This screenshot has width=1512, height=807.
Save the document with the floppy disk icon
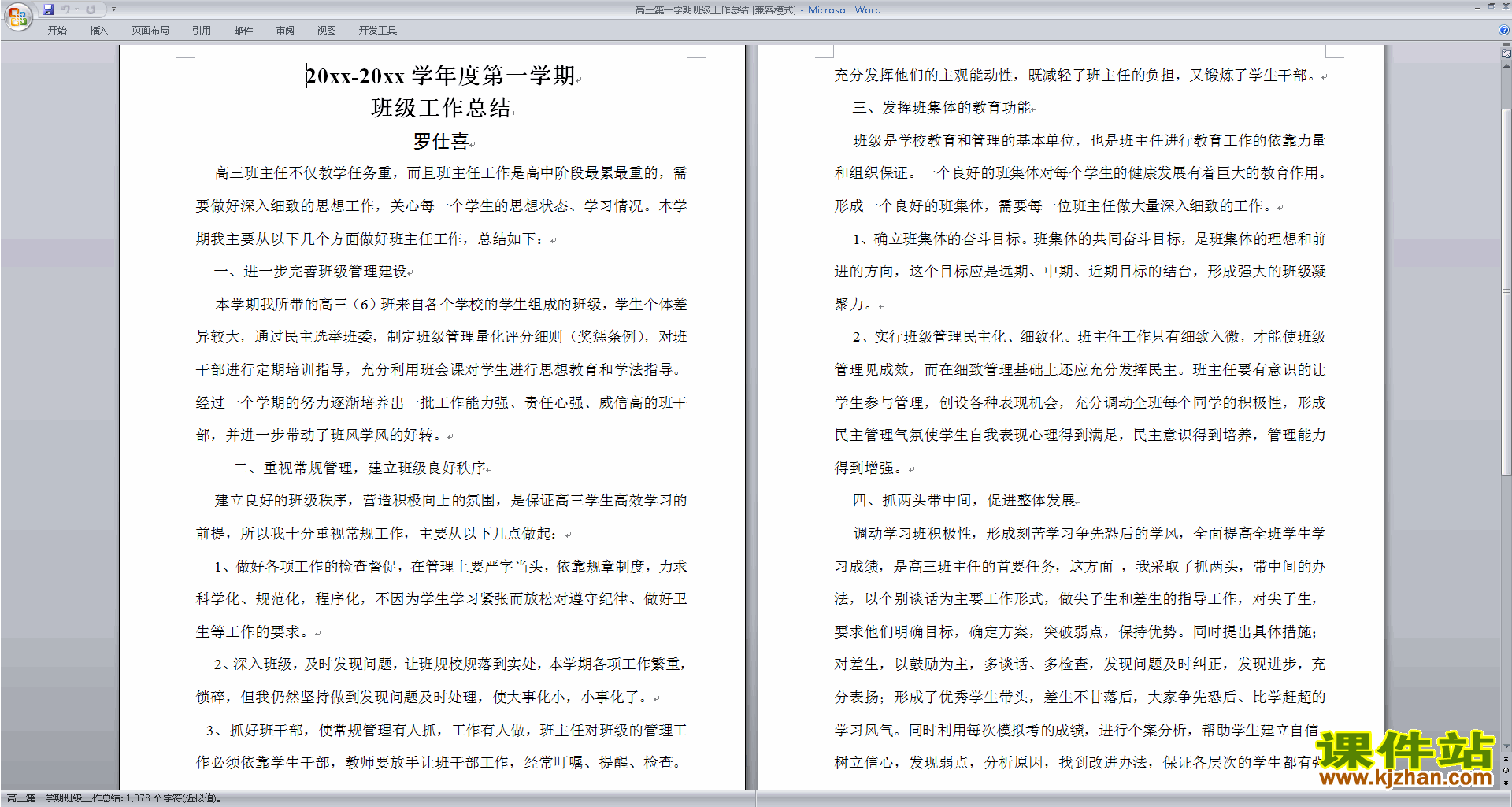(48, 9)
